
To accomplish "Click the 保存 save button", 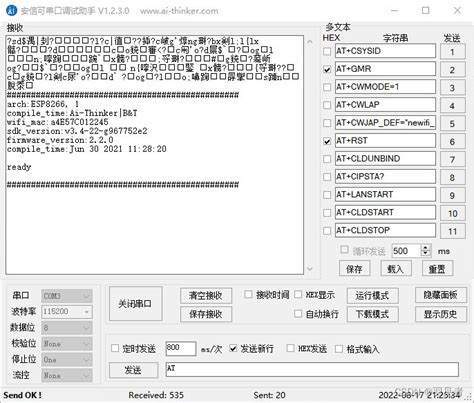I will pos(354,269).
